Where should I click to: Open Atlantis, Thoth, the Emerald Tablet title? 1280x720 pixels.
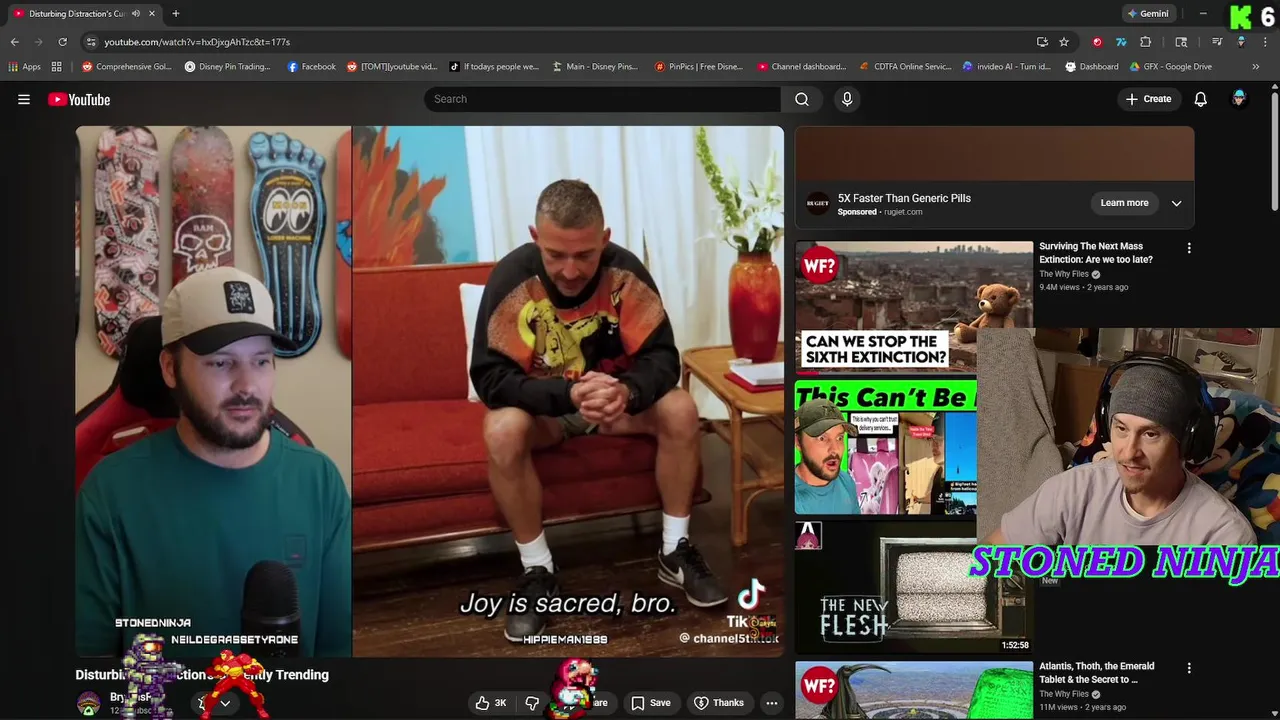1096,673
